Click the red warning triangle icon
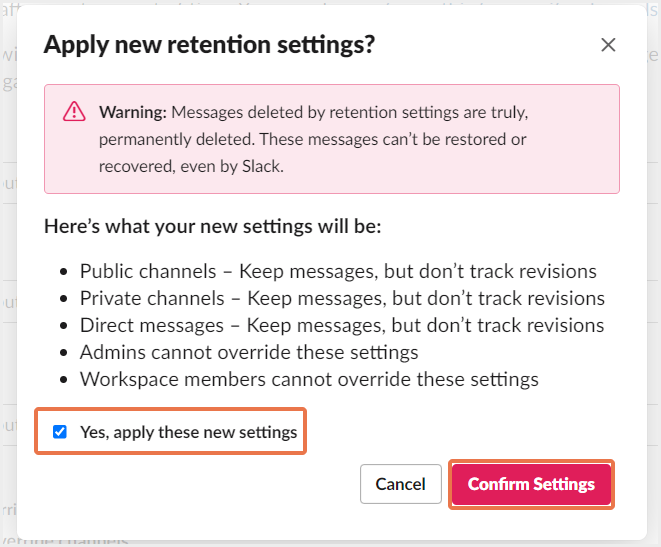This screenshot has width=661, height=547. click(x=74, y=111)
